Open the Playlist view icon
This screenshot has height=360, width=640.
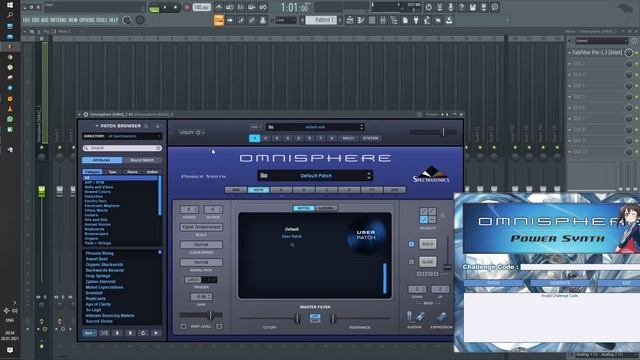(350, 20)
